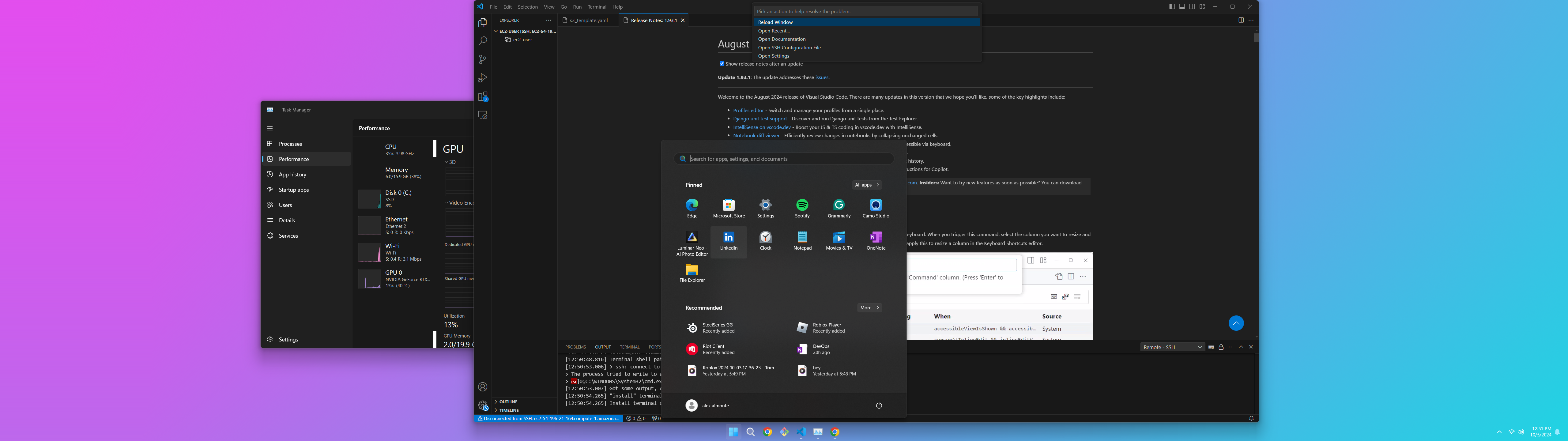This screenshot has height=441, width=1568.
Task: Toggle the output scroll lock icon
Action: click(1221, 347)
